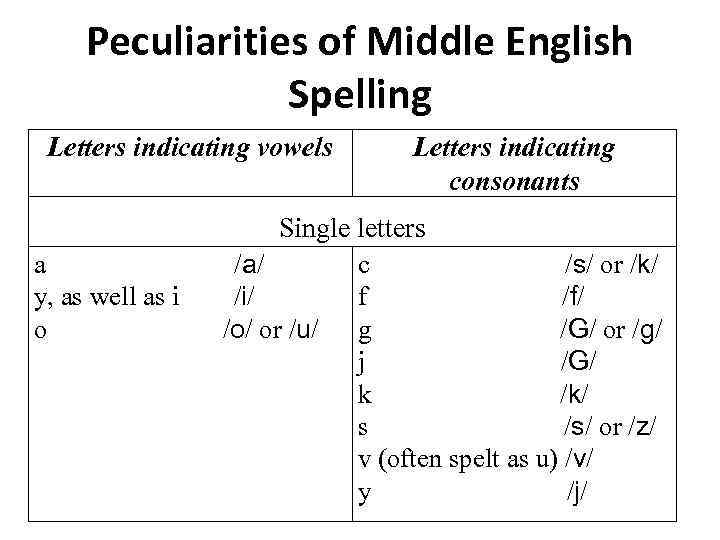Select the /f/ pronunciation text
Screen dimensions: 720x540
pyautogui.click(x=573, y=297)
